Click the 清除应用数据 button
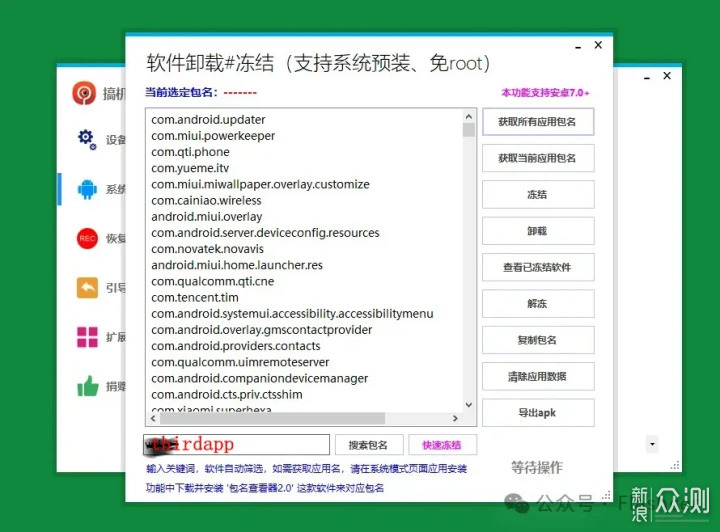 (538, 376)
